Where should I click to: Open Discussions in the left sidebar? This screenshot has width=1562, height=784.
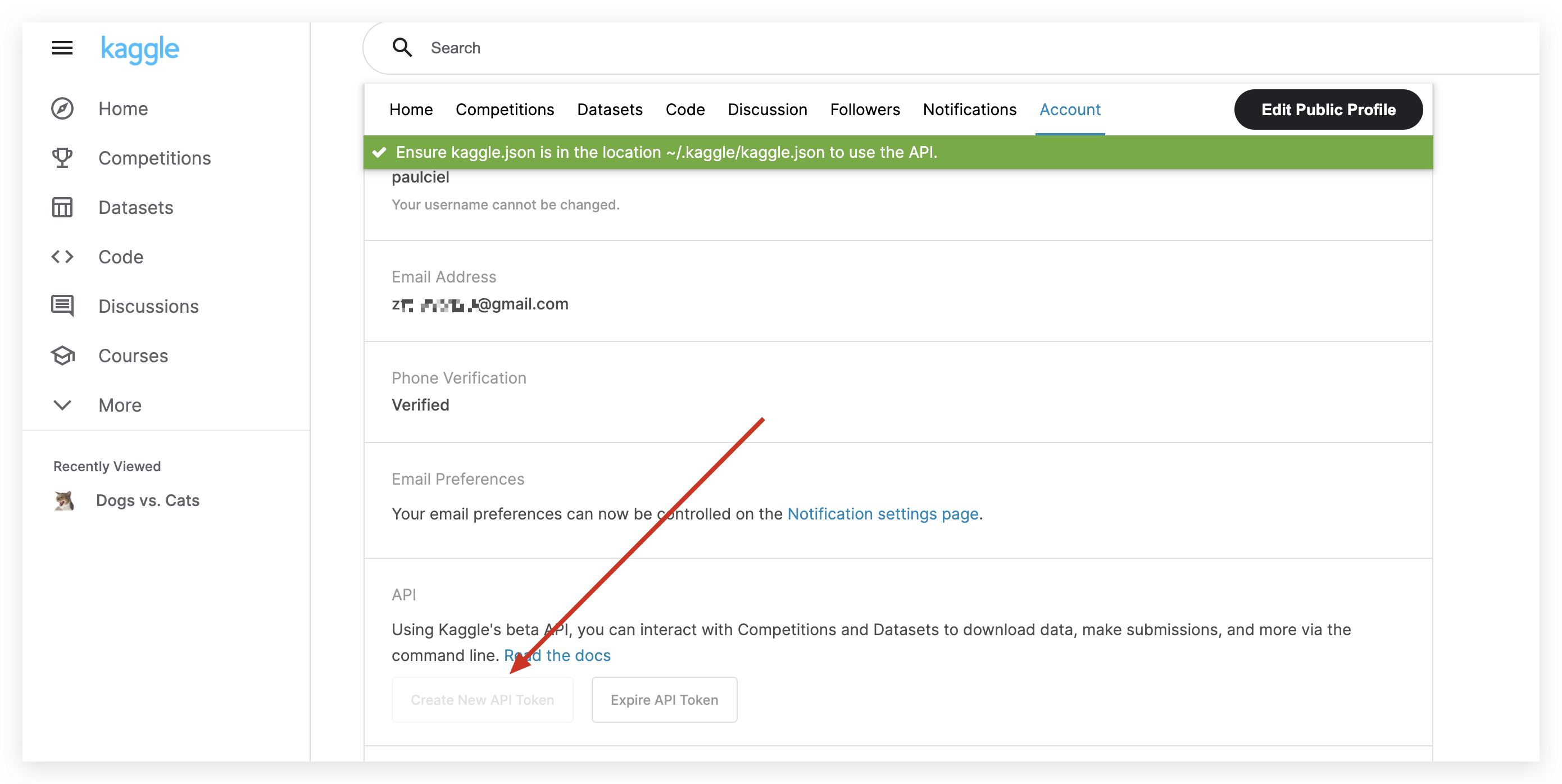pos(148,306)
